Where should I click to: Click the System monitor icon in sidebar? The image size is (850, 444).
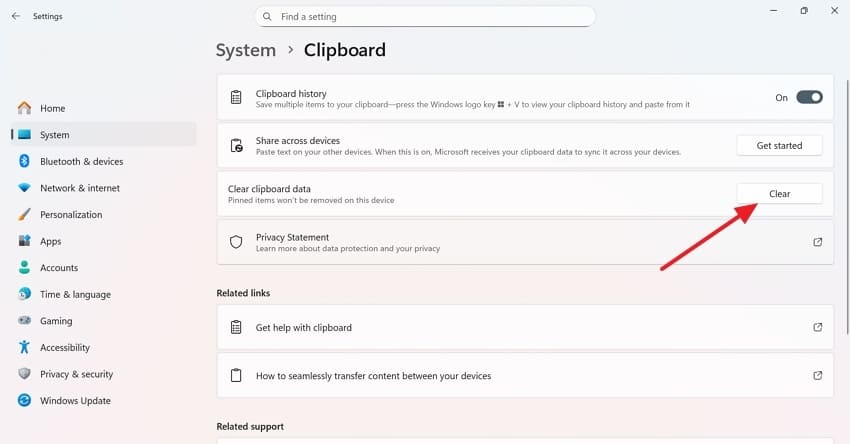(x=24, y=134)
